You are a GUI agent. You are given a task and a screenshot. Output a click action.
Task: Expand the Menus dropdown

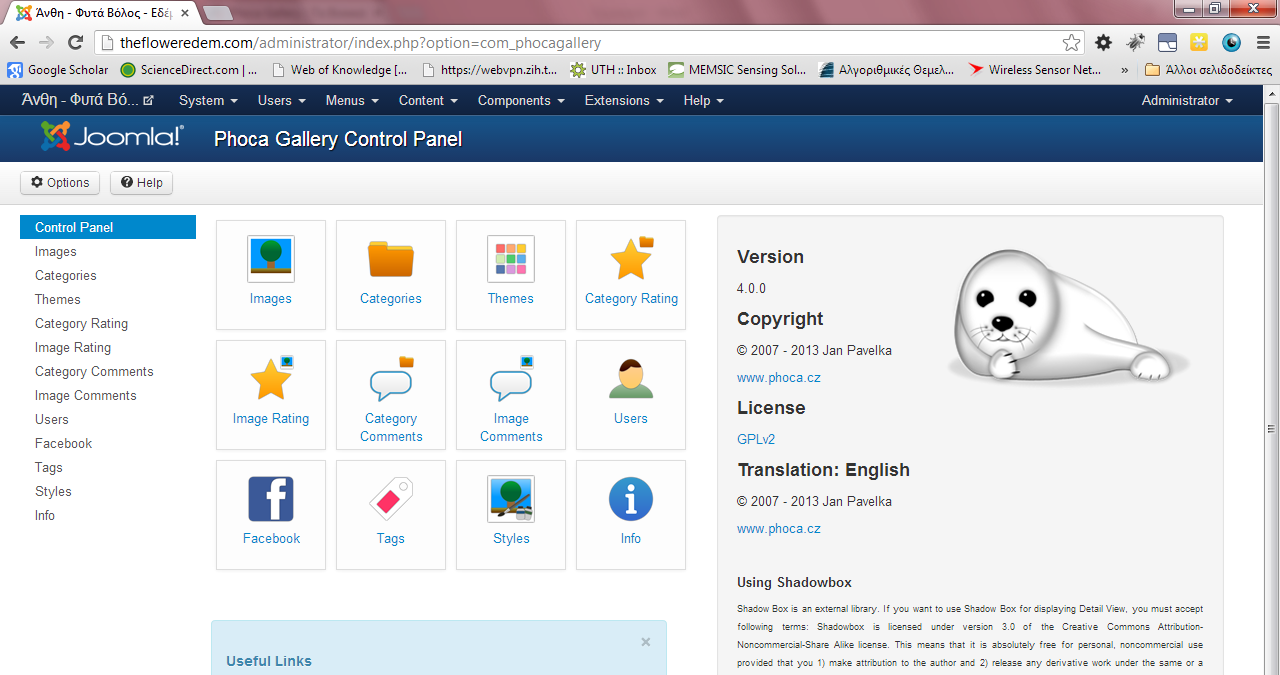pyautogui.click(x=352, y=100)
